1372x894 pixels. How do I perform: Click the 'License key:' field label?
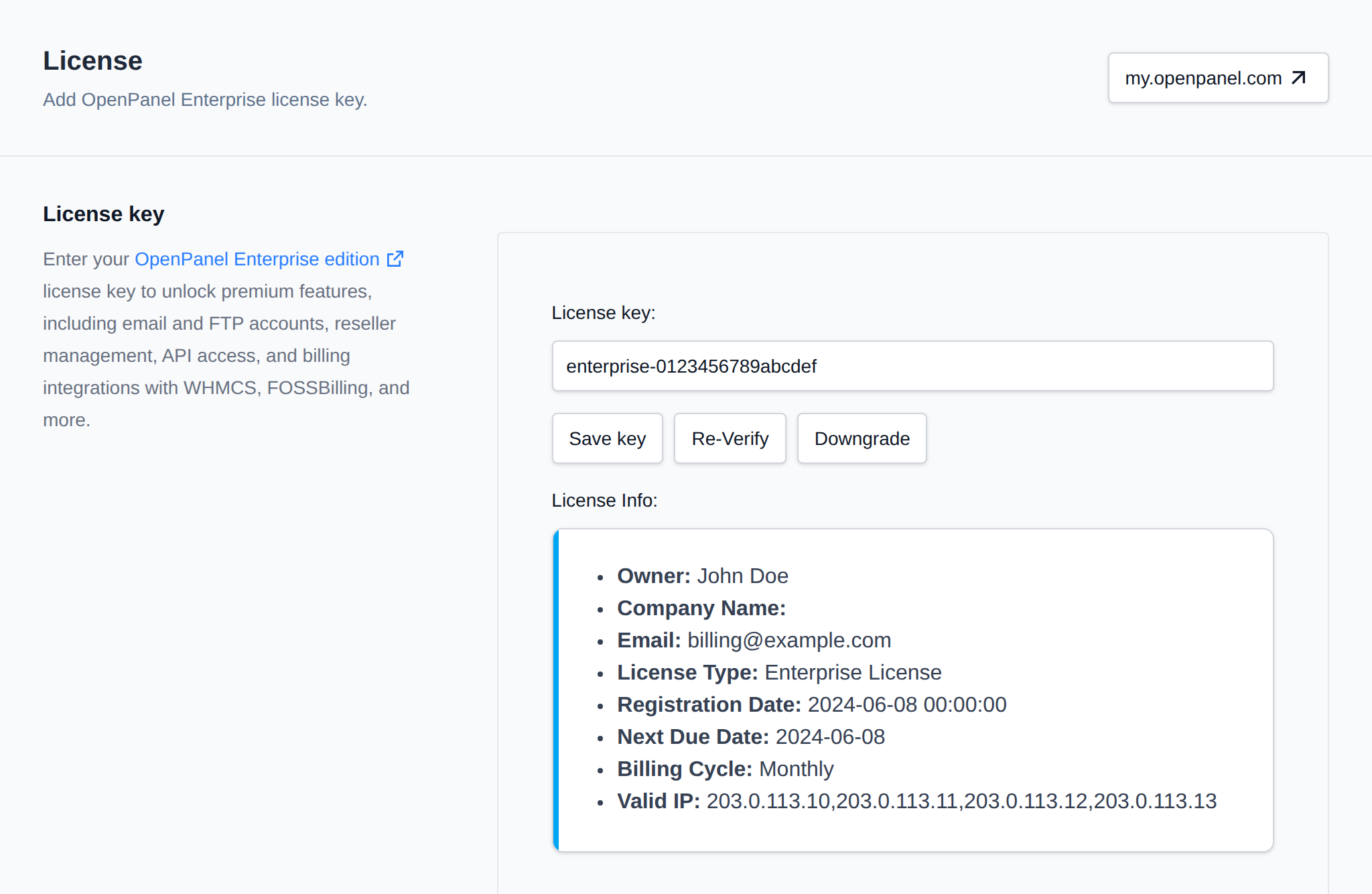[604, 313]
